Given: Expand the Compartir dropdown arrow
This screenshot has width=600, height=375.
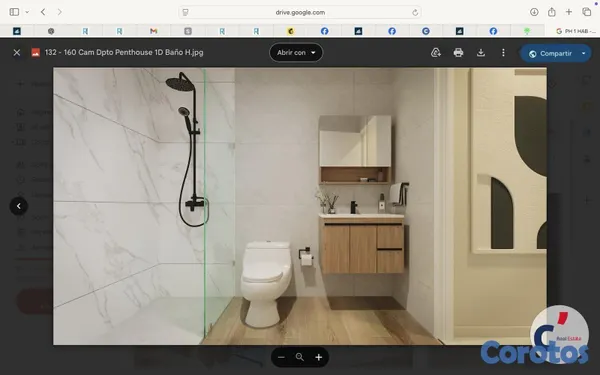Looking at the screenshot, I should (x=584, y=54).
